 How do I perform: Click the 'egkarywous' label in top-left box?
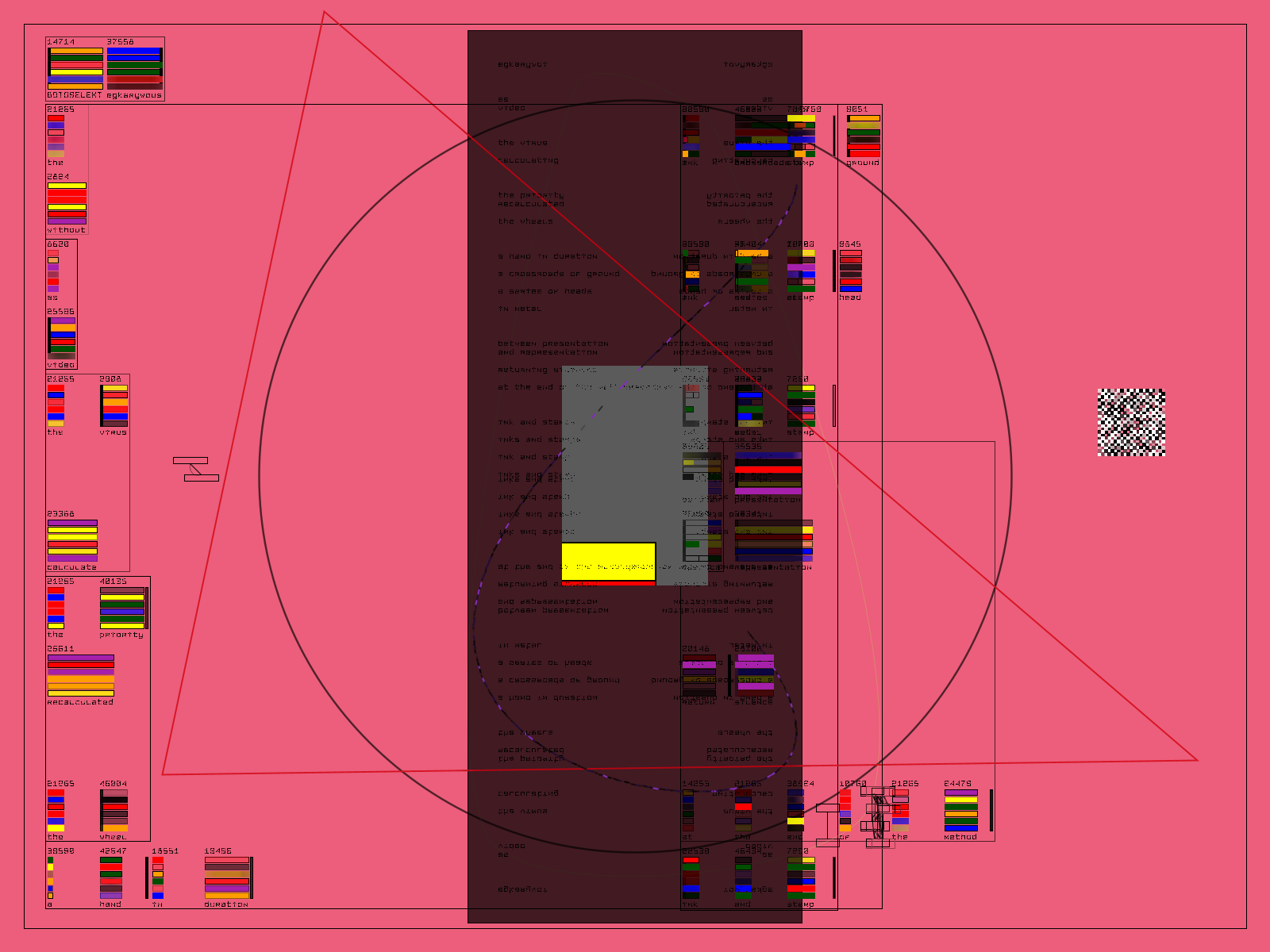pyautogui.click(x=134, y=95)
